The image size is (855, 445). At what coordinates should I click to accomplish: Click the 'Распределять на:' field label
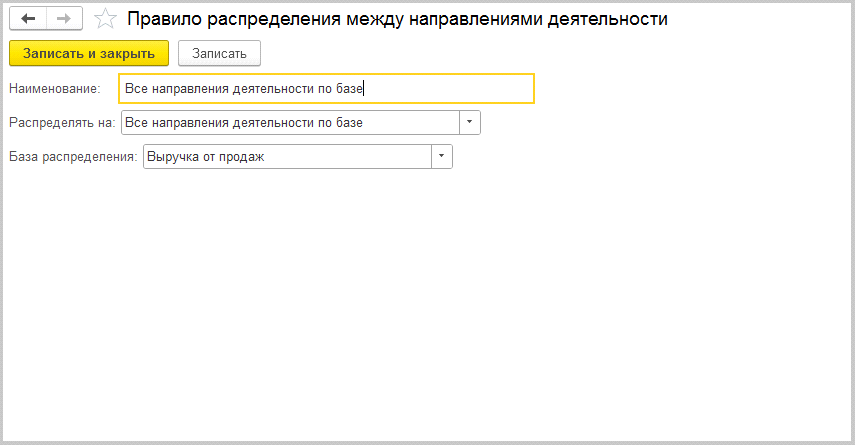point(62,123)
